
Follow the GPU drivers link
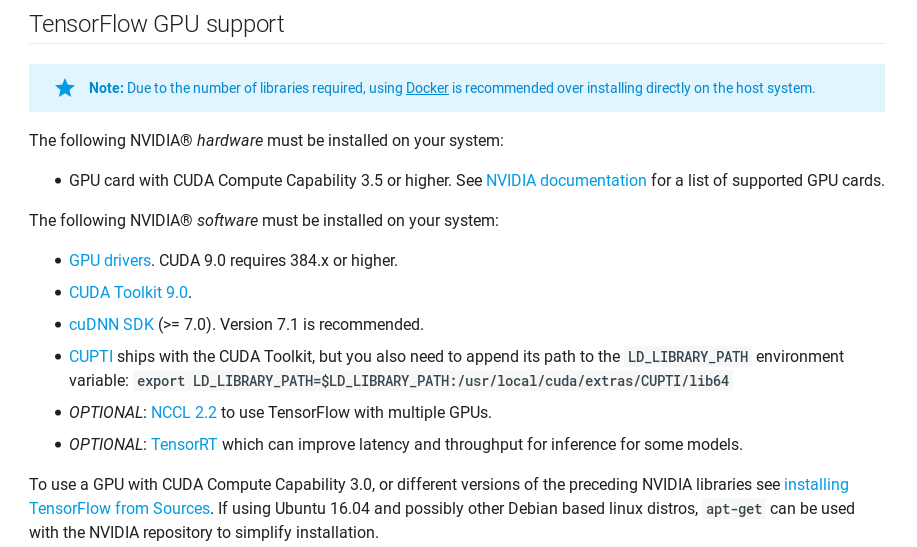110,260
